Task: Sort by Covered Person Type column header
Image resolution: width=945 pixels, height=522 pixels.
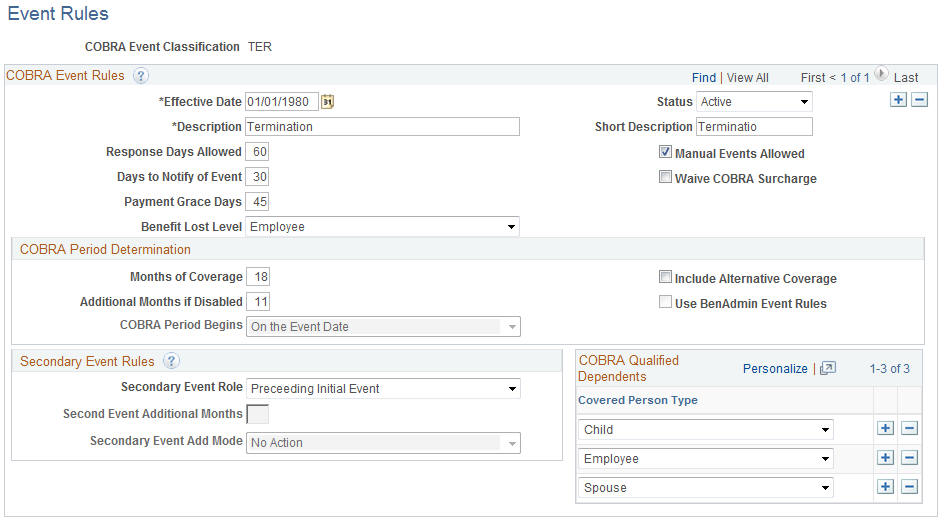Action: click(638, 400)
